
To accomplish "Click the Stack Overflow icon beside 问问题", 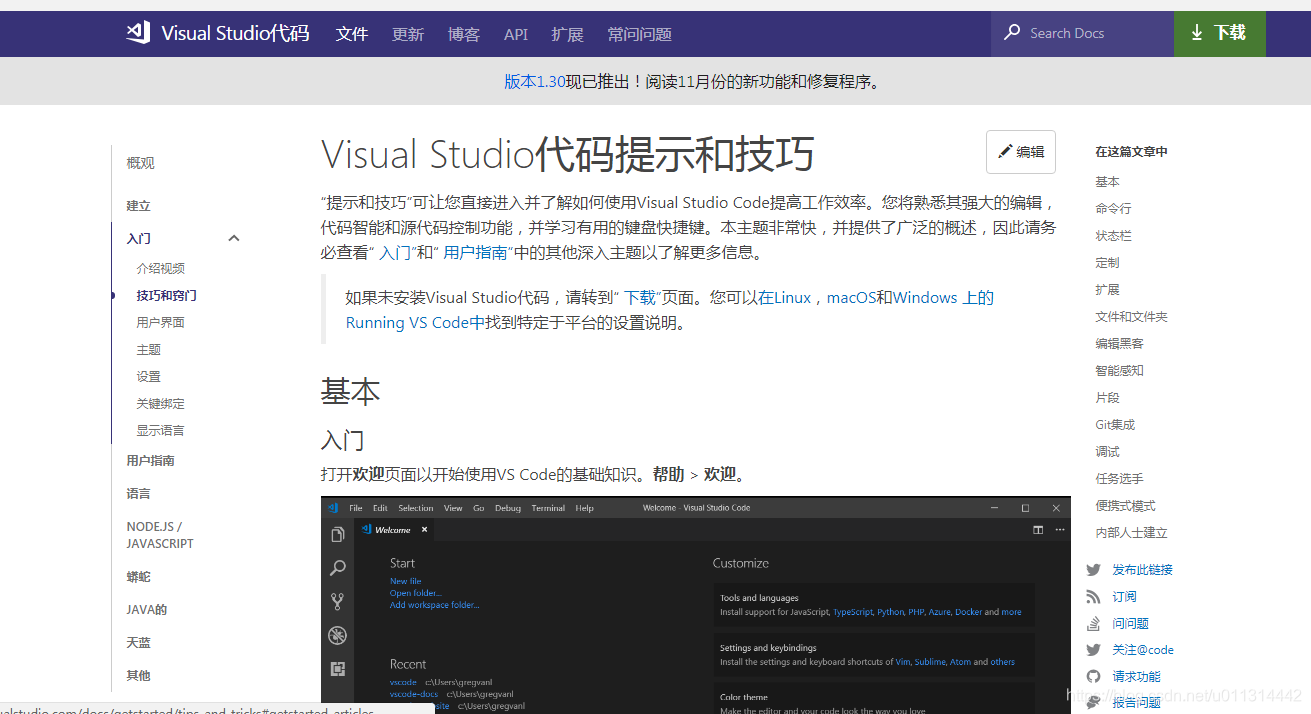I will click(x=1093, y=623).
